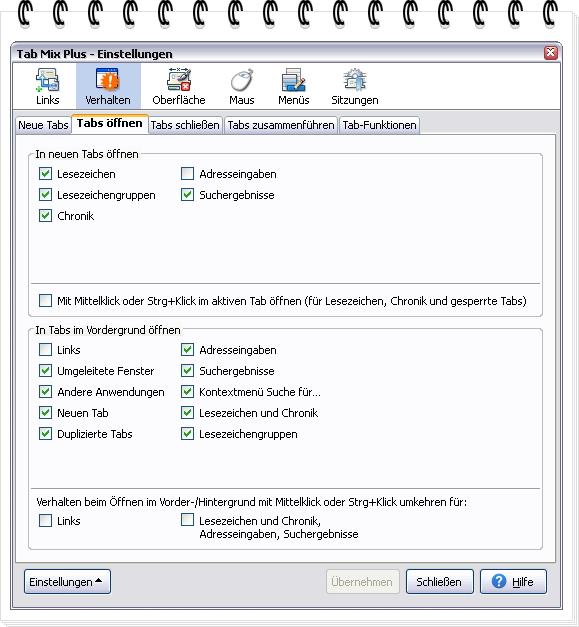Uncheck Suchergebnisse in foreground tabs section
The height and width of the screenshot is (627, 579).
click(x=187, y=371)
